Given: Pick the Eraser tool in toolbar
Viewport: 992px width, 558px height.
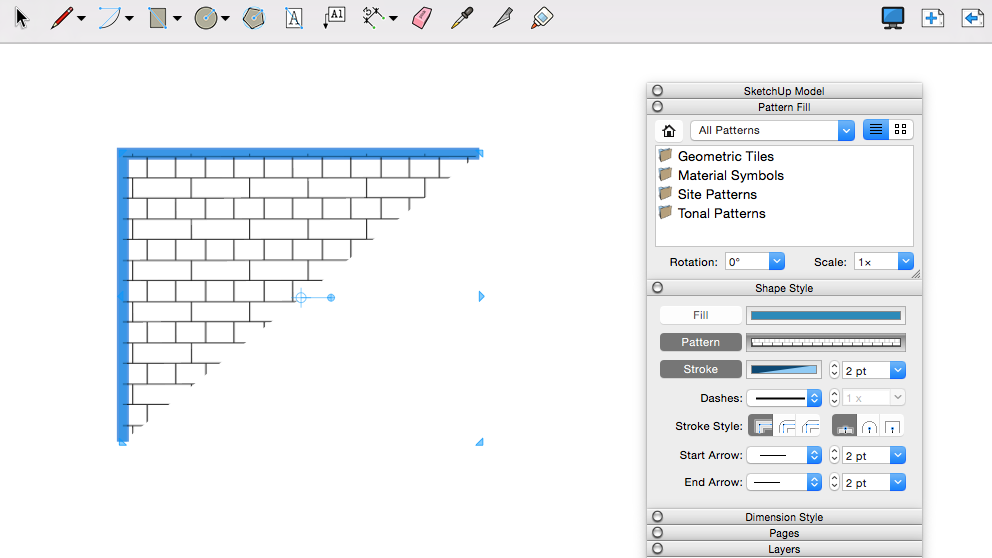Looking at the screenshot, I should point(422,18).
